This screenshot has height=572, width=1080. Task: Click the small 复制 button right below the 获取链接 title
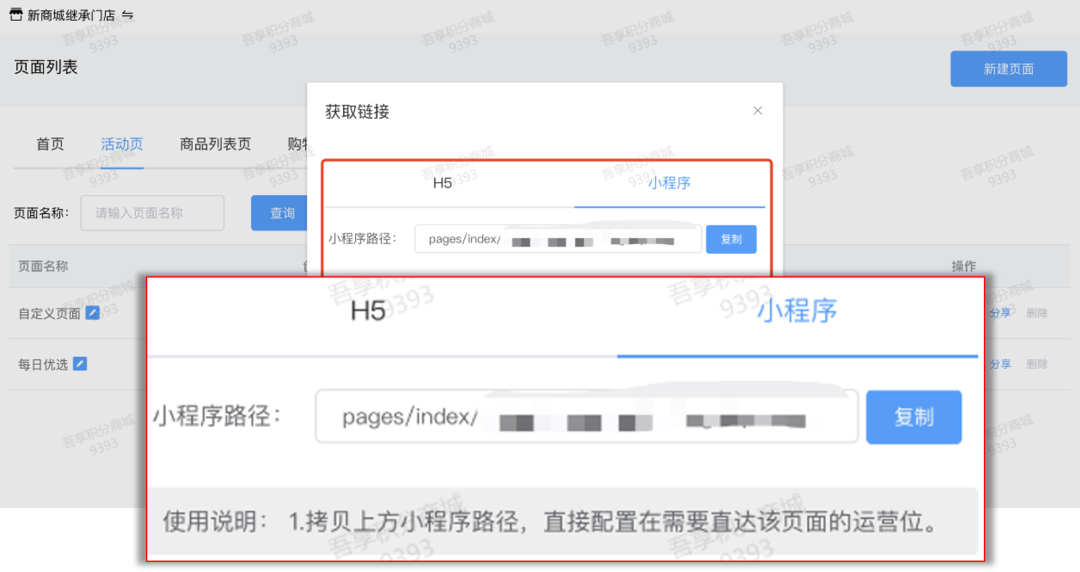pos(731,239)
